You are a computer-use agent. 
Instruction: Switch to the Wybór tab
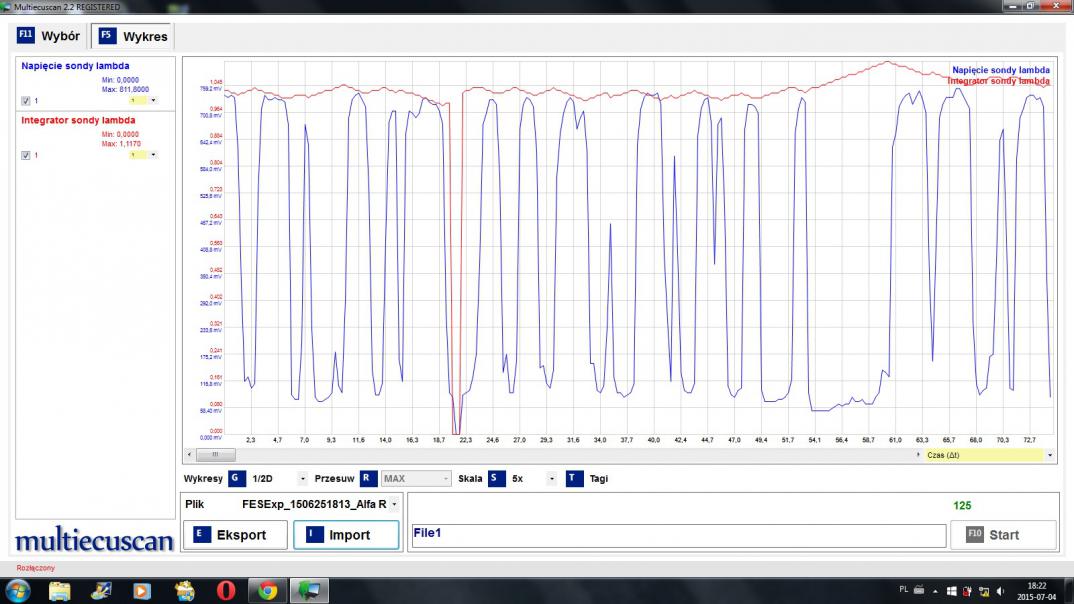(x=50, y=36)
